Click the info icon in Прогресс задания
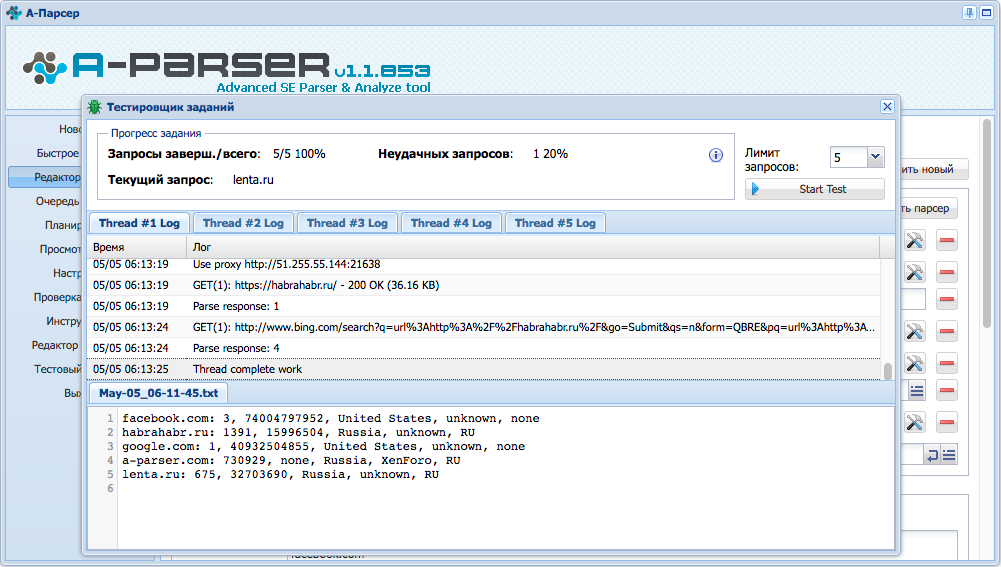Viewport: 1001px width, 567px height. click(x=716, y=155)
